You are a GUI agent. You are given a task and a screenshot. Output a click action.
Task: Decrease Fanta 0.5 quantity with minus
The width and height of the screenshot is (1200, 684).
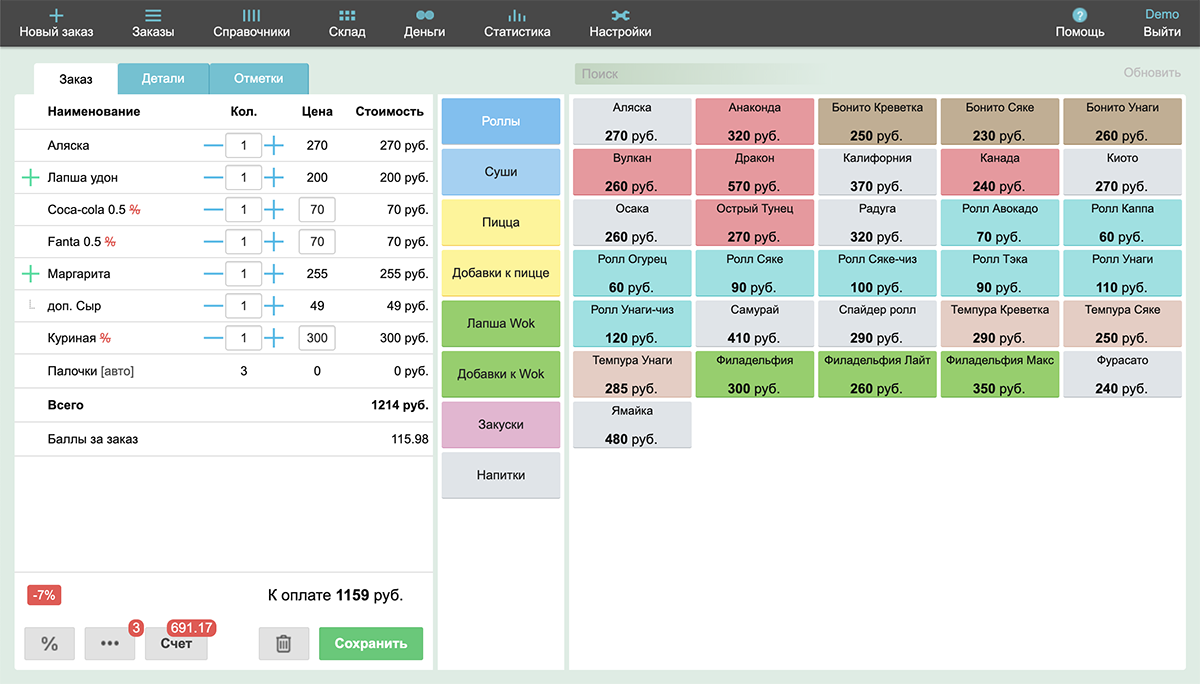tap(213, 242)
